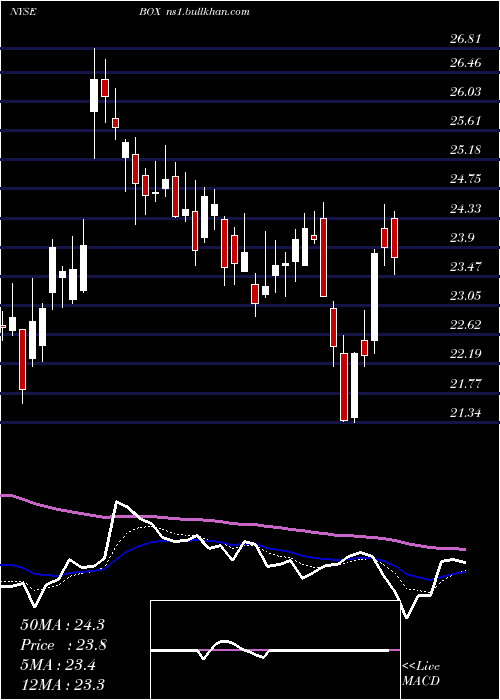Click the ns1.bullkhan.com source text
500x700 pixels.
(x=206, y=12)
